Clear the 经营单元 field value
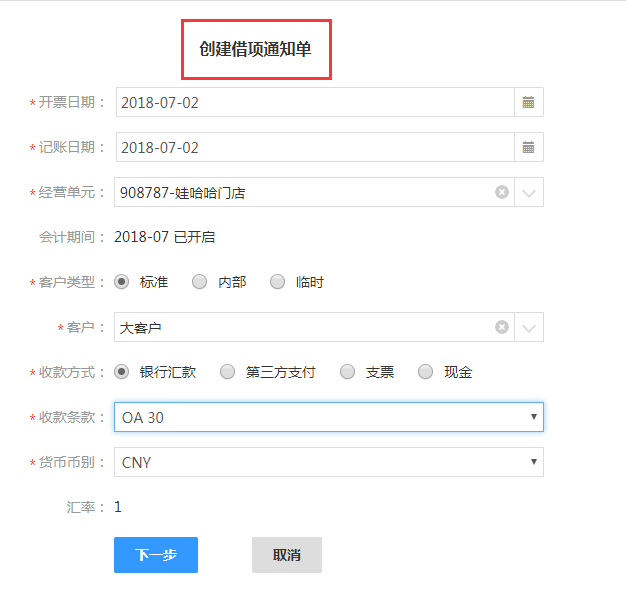 click(x=502, y=192)
